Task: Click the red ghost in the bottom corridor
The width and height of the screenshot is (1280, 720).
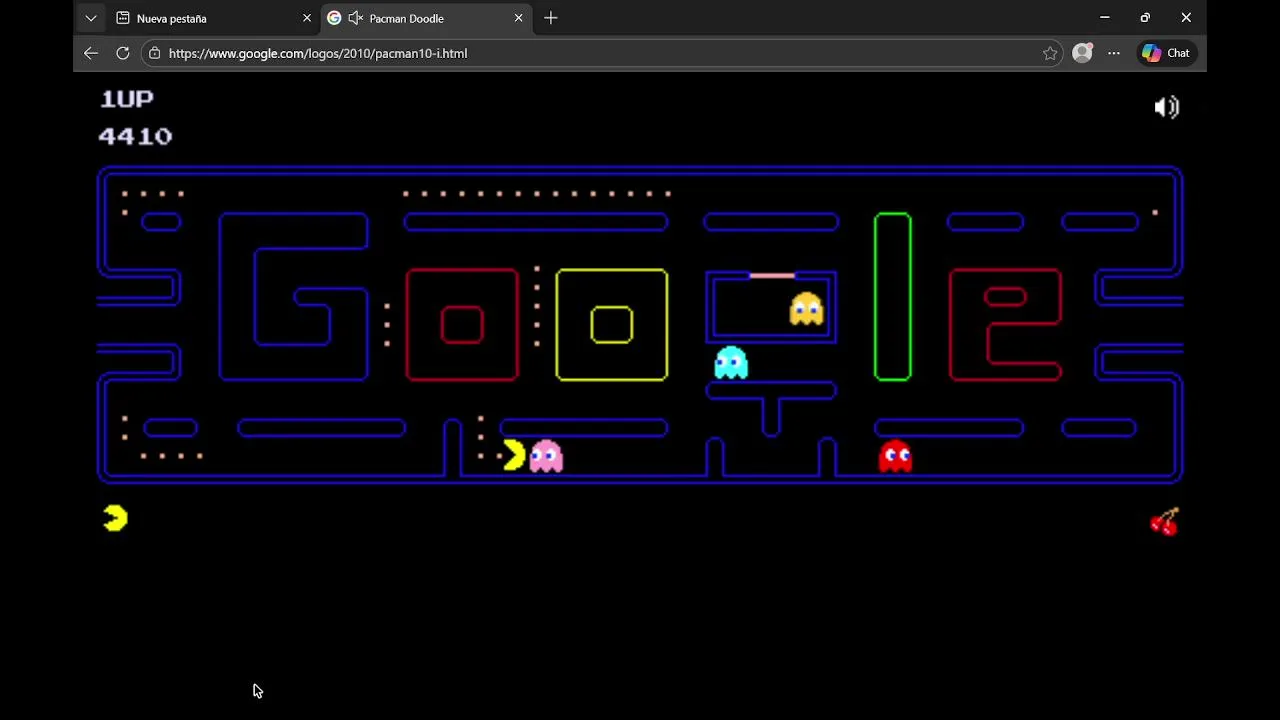Action: (895, 456)
